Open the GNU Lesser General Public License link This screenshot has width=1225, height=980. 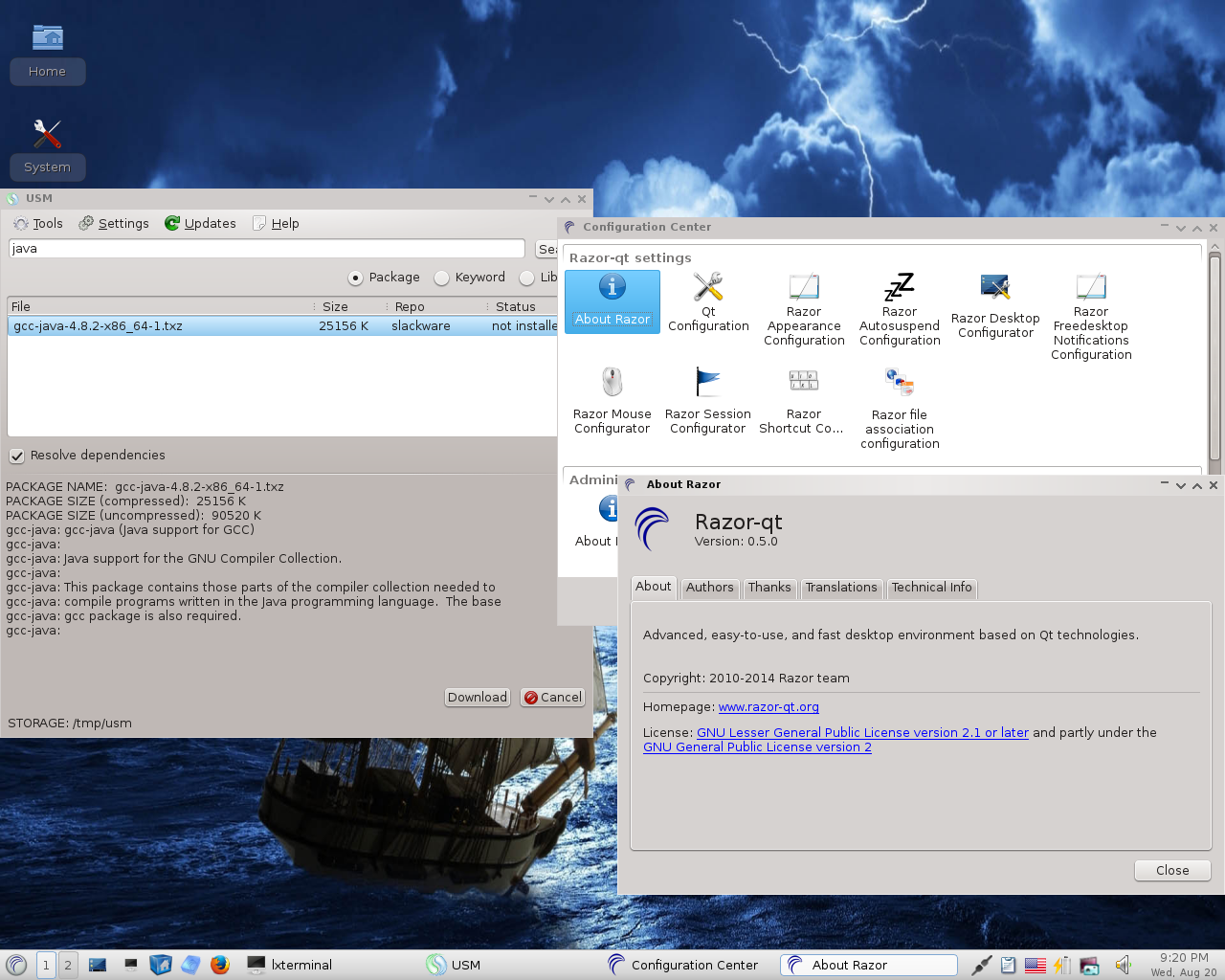[862, 733]
